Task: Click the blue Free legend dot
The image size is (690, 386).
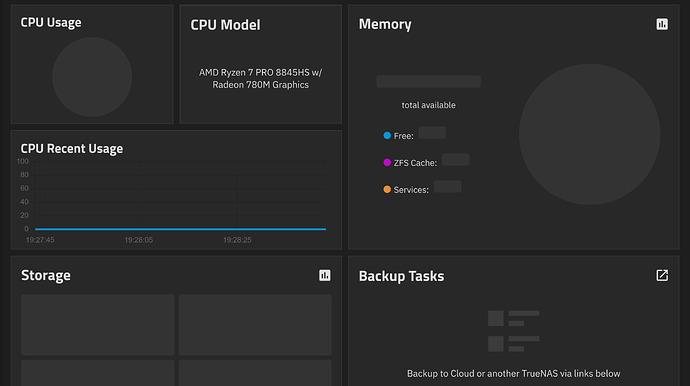Action: [x=387, y=136]
